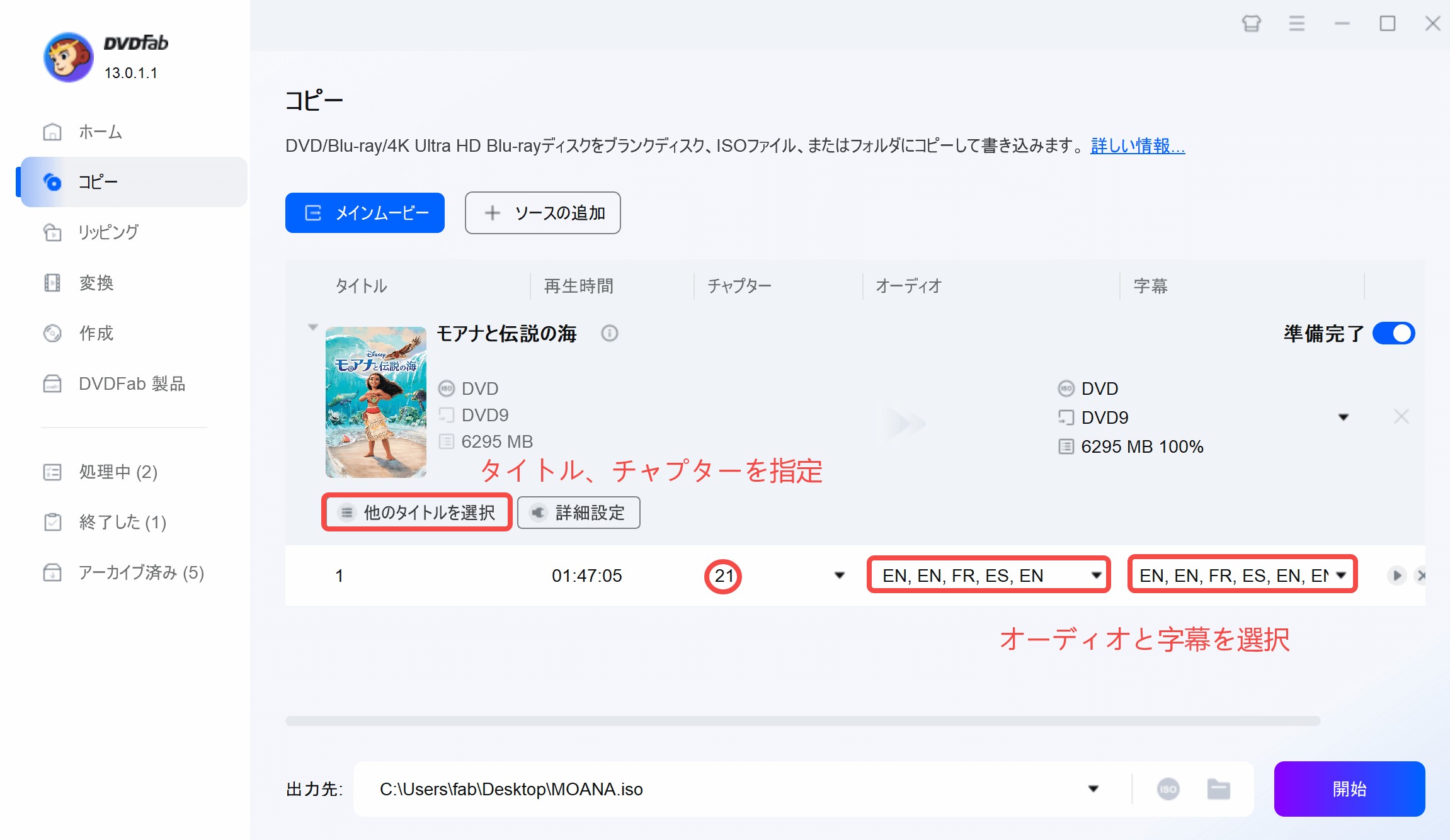View 処理中 (2) task list

coord(134,472)
